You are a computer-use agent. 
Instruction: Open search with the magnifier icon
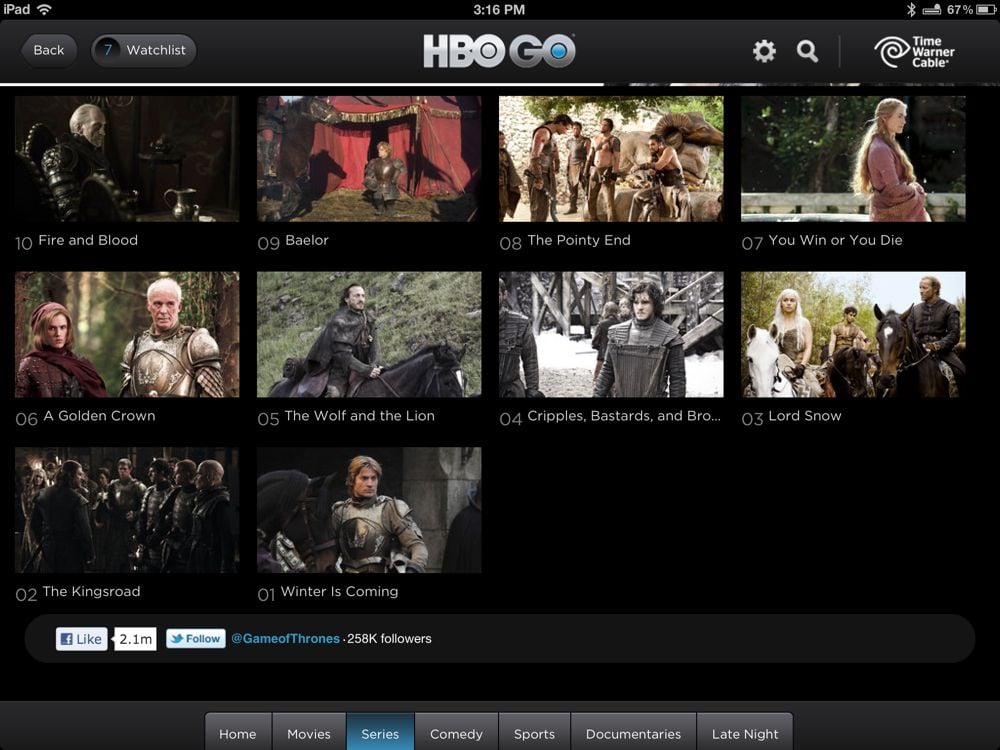tap(807, 51)
